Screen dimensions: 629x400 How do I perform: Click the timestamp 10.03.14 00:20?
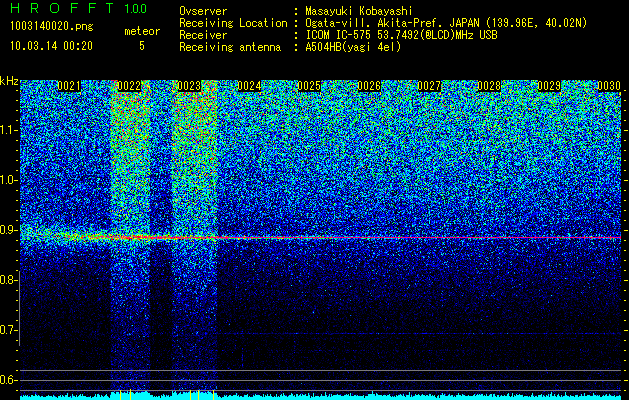[52, 45]
